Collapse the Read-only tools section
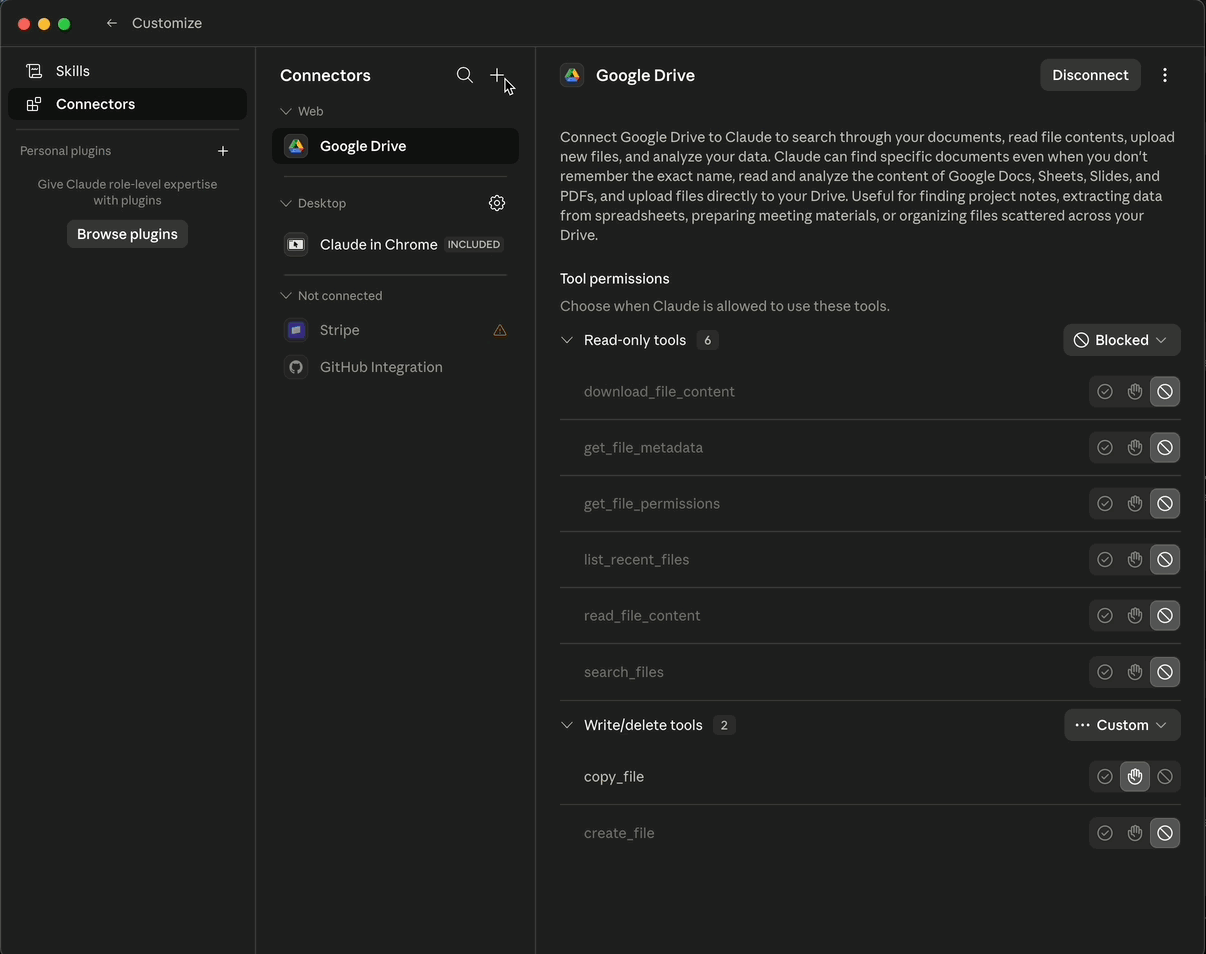Image resolution: width=1206 pixels, height=954 pixels. point(567,340)
